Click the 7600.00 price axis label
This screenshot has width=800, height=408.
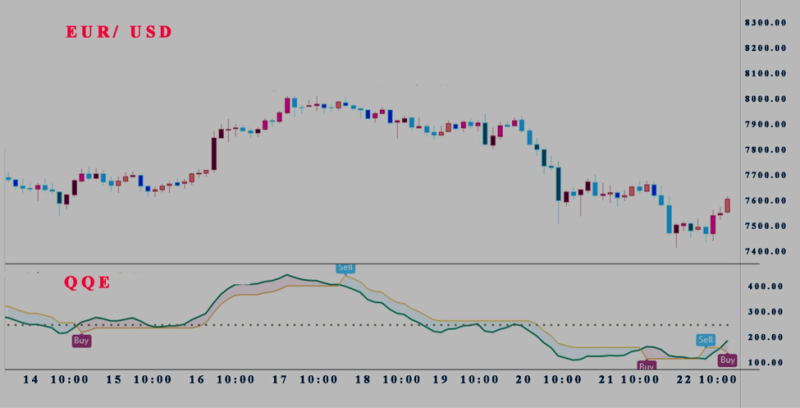(765, 200)
